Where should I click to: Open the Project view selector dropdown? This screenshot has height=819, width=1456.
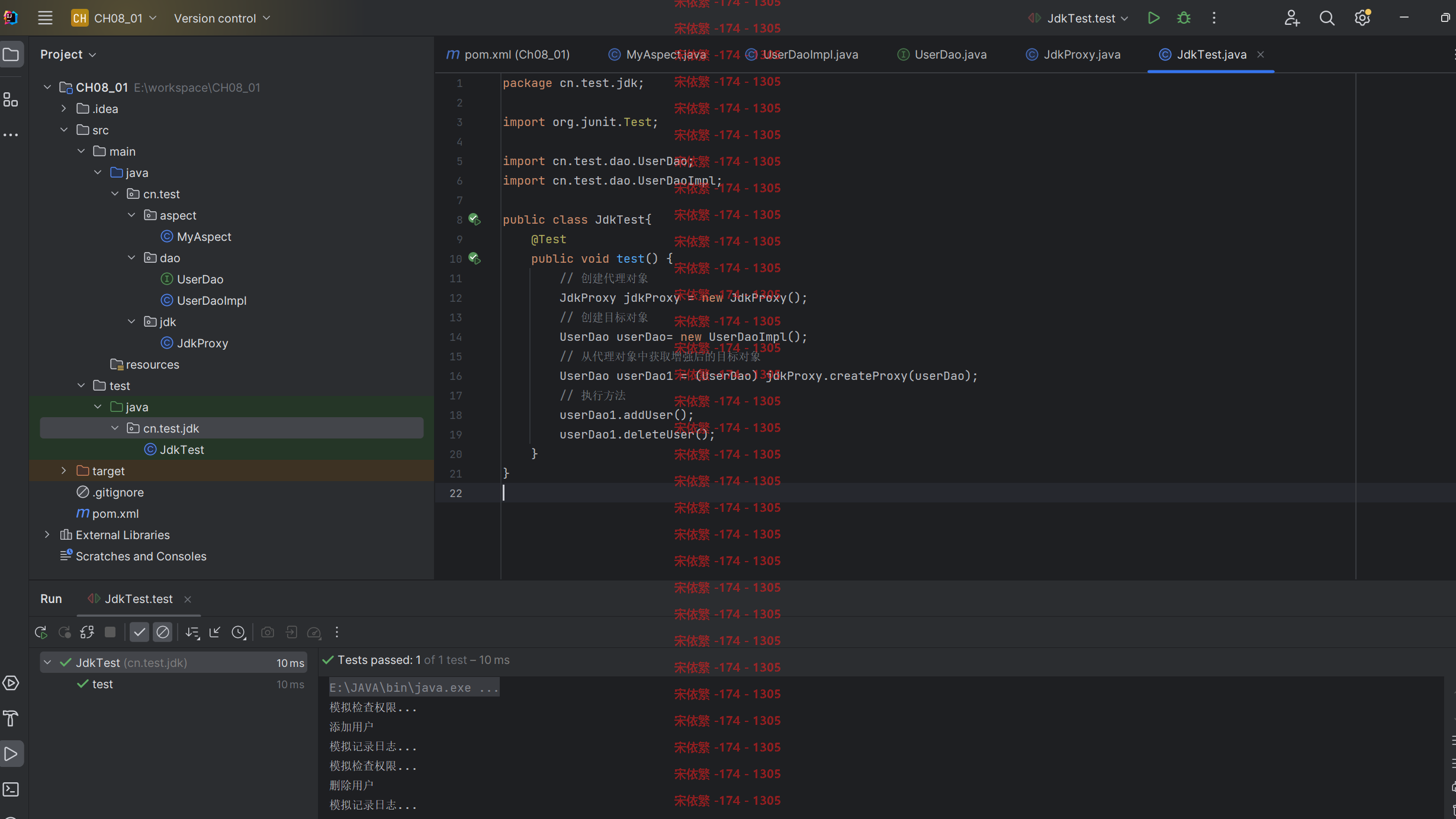pyautogui.click(x=68, y=54)
